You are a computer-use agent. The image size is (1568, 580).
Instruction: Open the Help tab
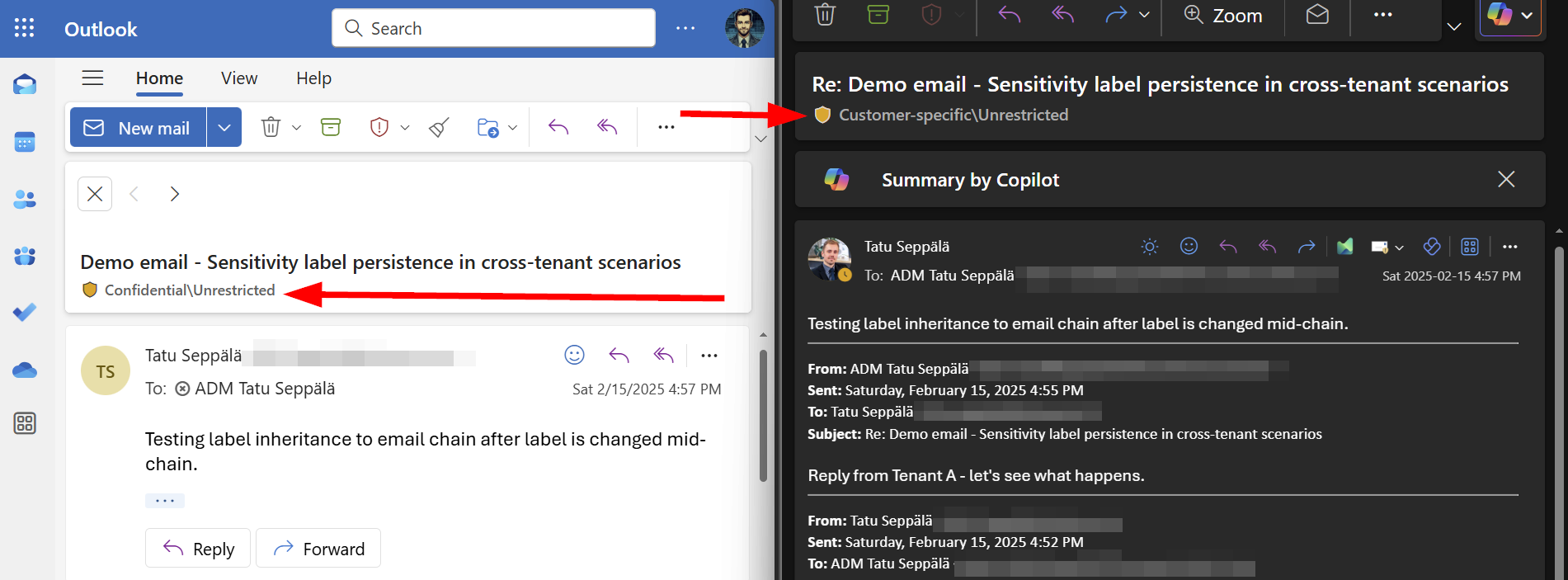click(x=313, y=78)
